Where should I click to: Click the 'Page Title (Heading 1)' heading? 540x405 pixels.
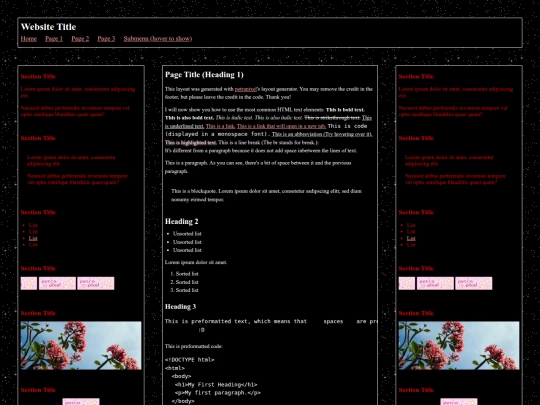pyautogui.click(x=204, y=75)
